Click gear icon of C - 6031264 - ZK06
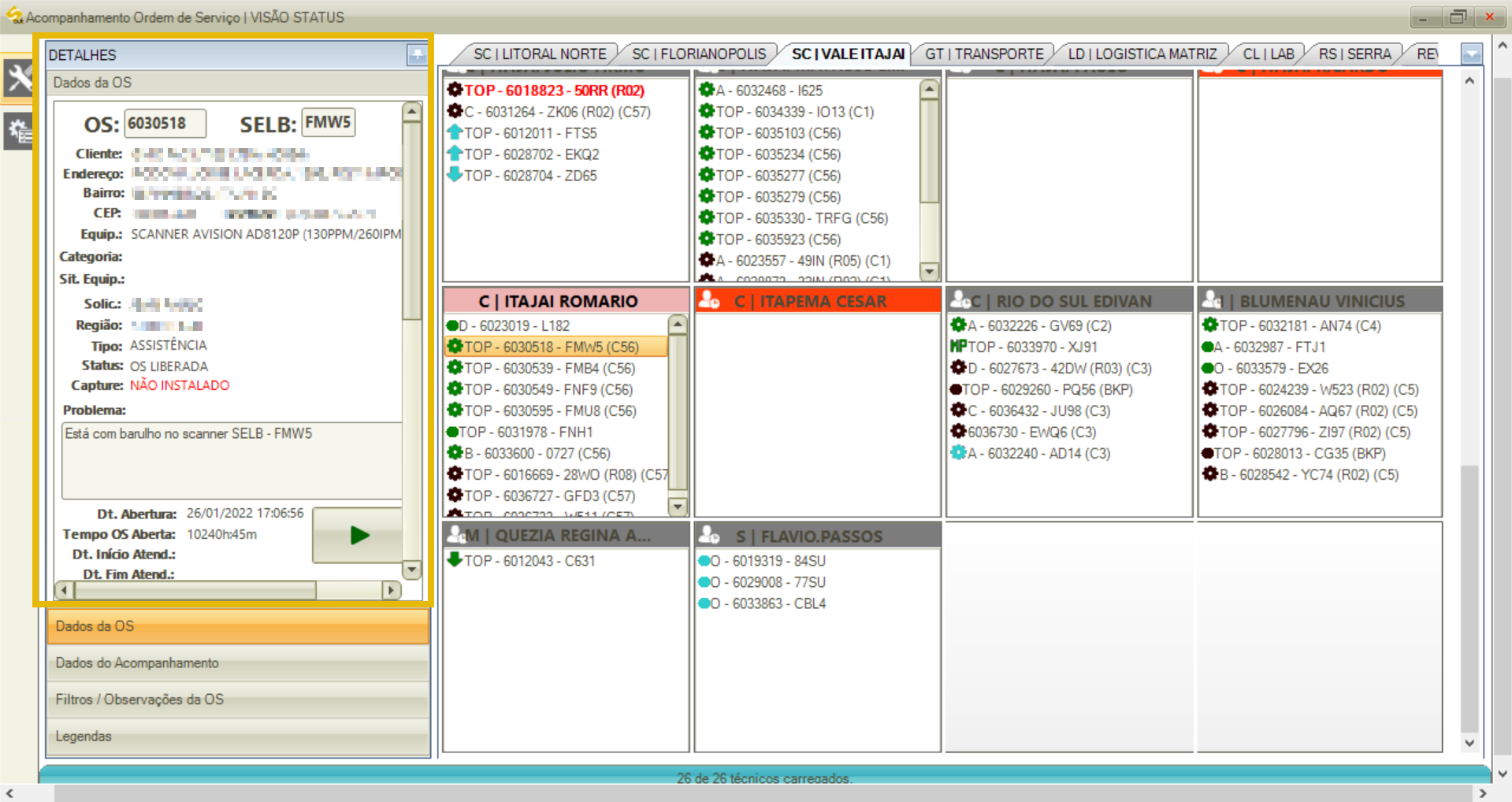The height and width of the screenshot is (802, 1512). (455, 111)
